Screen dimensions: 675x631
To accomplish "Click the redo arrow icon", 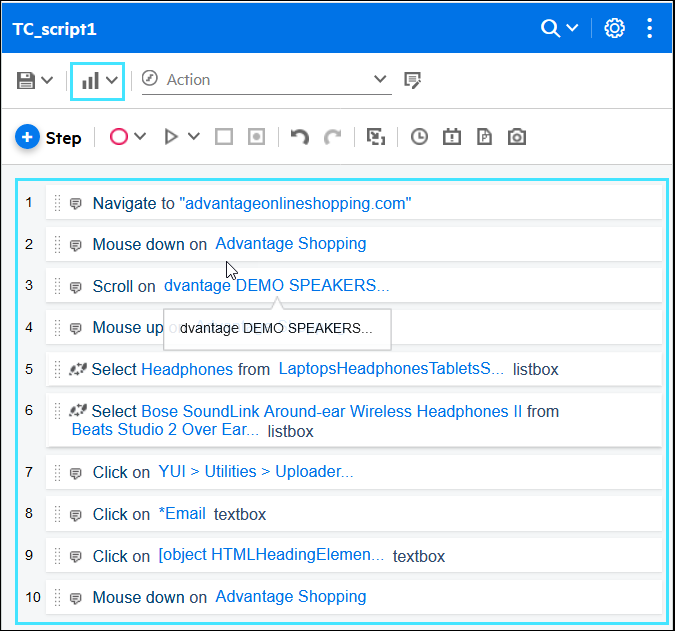I will tap(333, 137).
